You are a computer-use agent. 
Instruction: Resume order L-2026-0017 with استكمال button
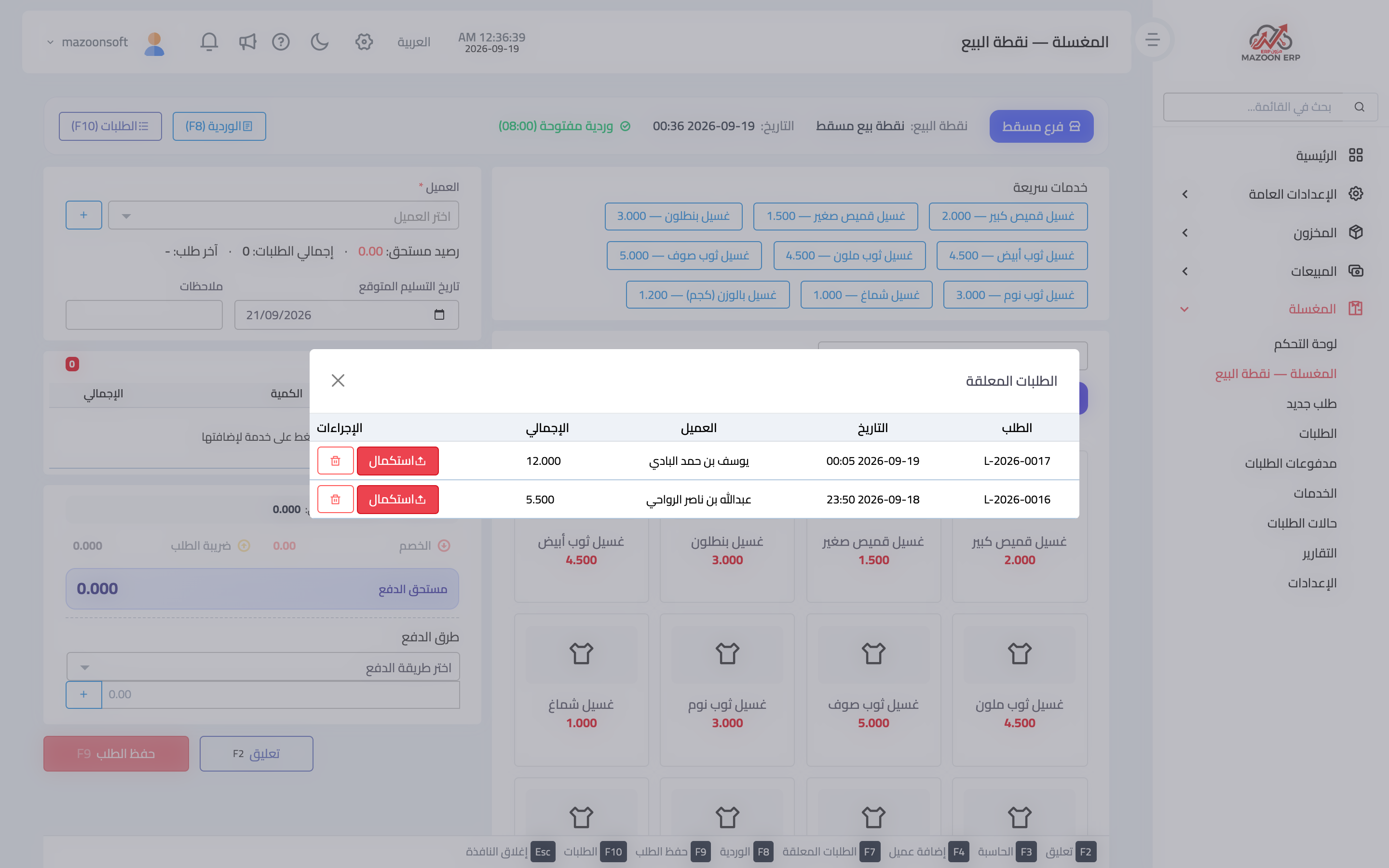(398, 461)
